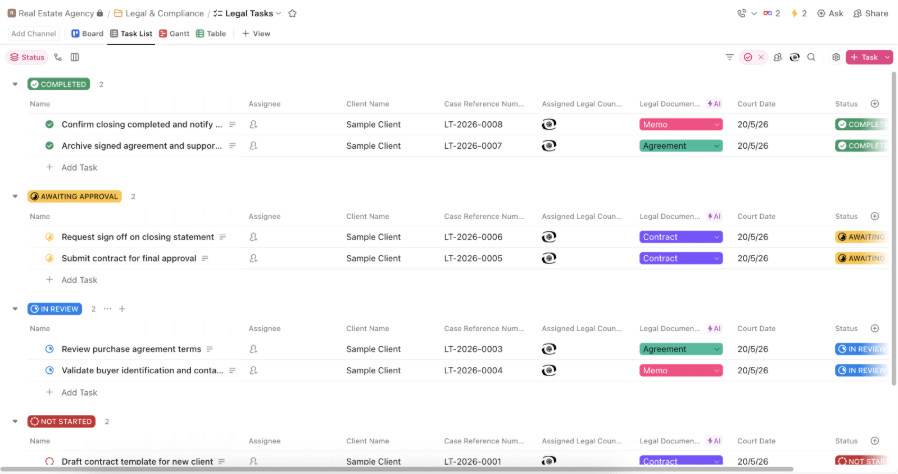Click the horizontal scrollbar at bottom
898x474 pixels.
[x=397, y=469]
